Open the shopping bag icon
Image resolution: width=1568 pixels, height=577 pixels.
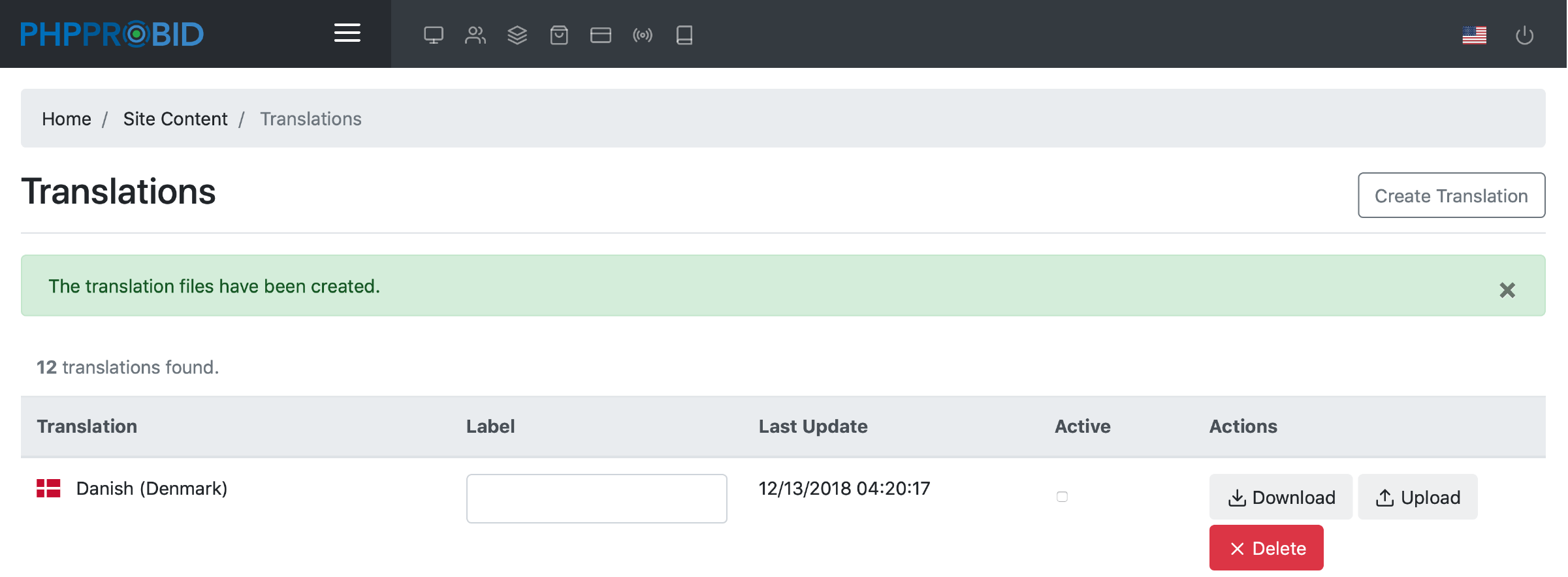(559, 35)
